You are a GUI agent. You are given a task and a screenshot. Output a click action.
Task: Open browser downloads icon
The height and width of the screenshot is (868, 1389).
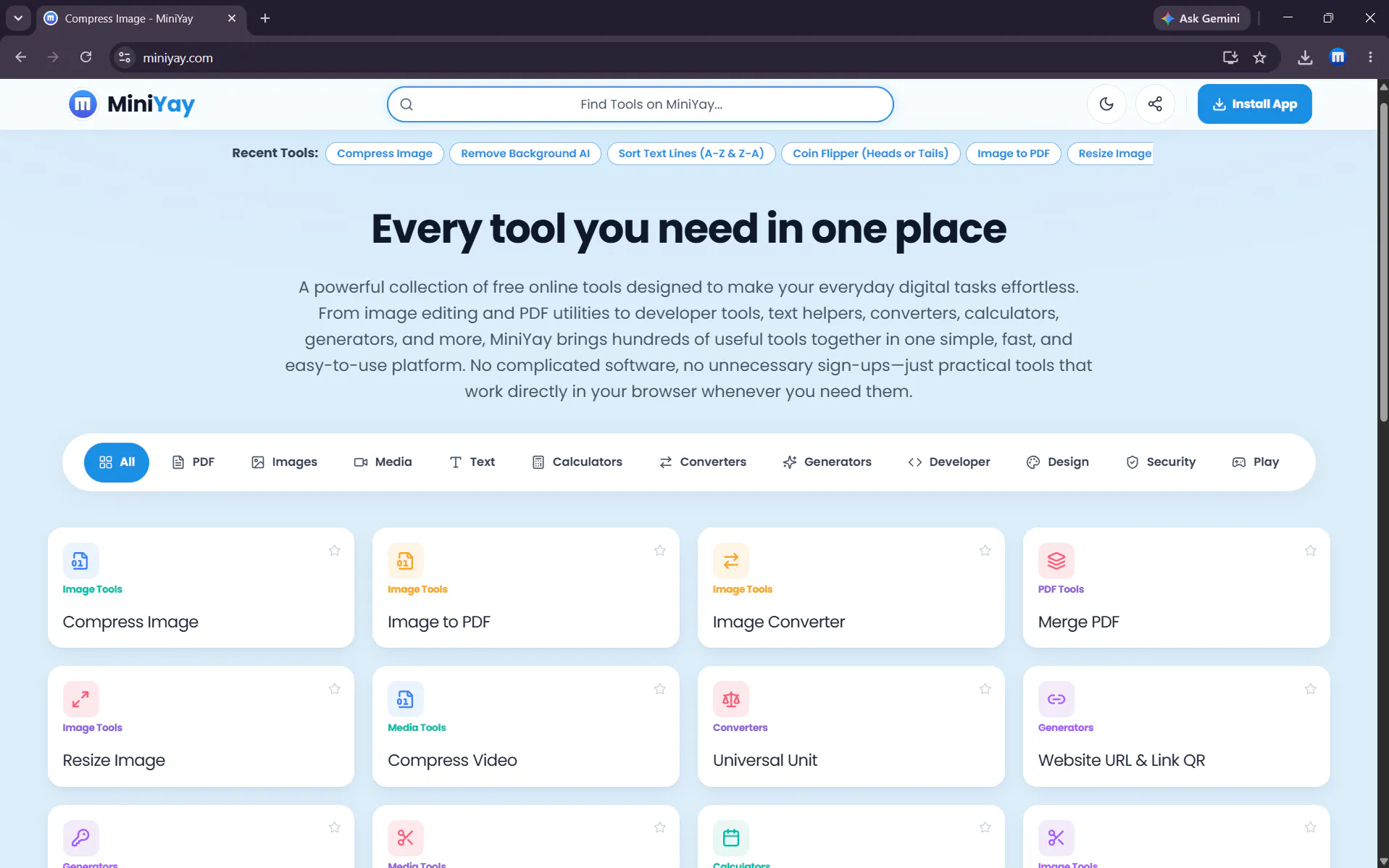click(1304, 57)
